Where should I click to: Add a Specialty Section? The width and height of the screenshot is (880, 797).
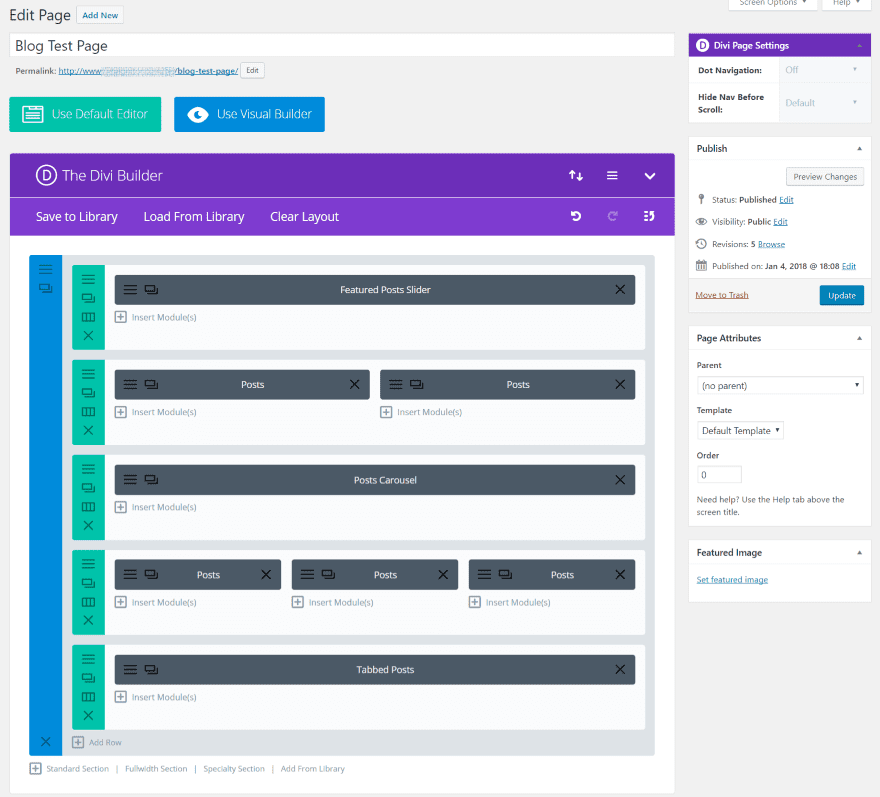(233, 768)
